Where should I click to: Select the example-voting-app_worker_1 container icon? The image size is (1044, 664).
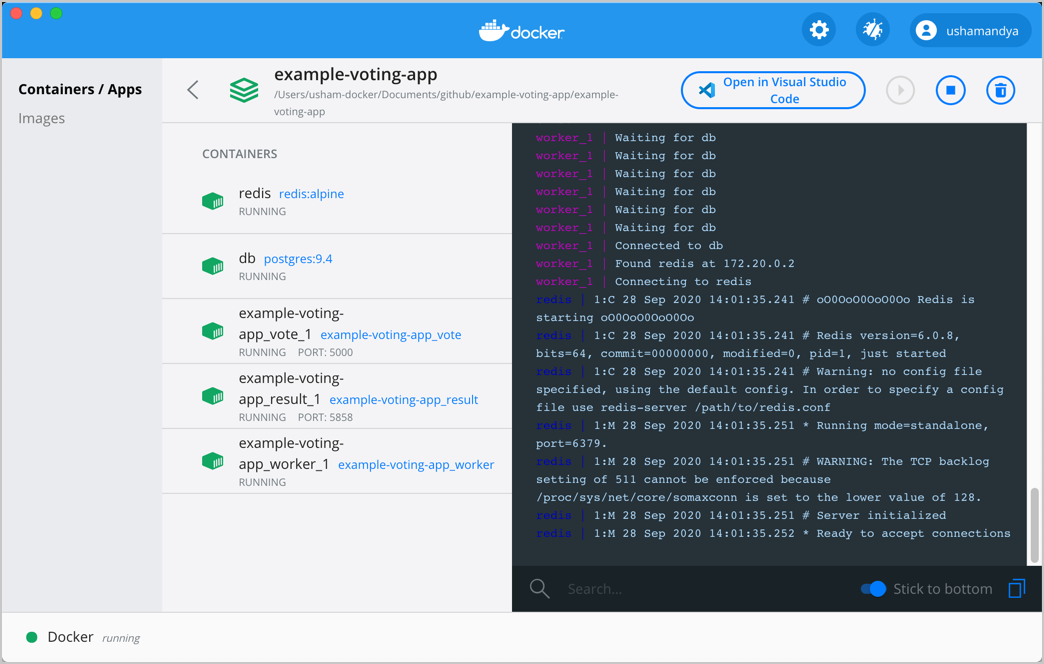click(212, 461)
